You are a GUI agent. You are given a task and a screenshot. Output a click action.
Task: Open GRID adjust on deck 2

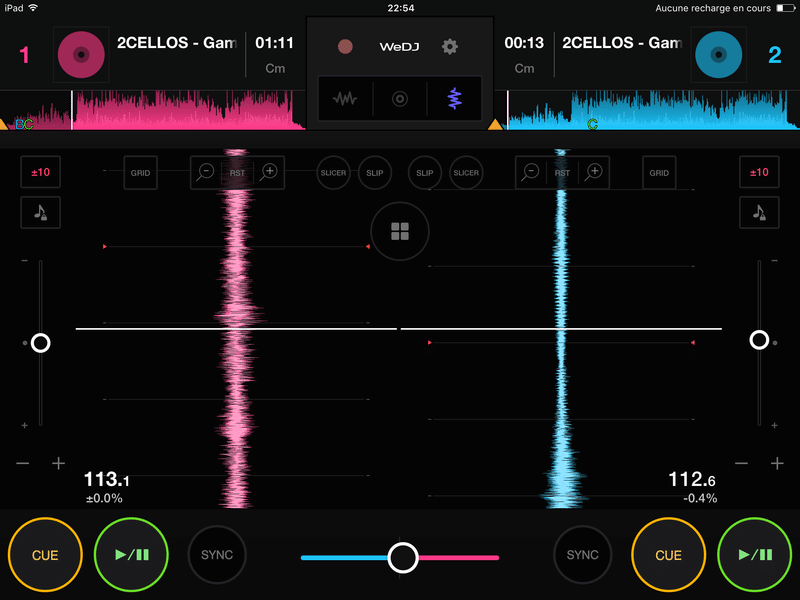coord(659,173)
